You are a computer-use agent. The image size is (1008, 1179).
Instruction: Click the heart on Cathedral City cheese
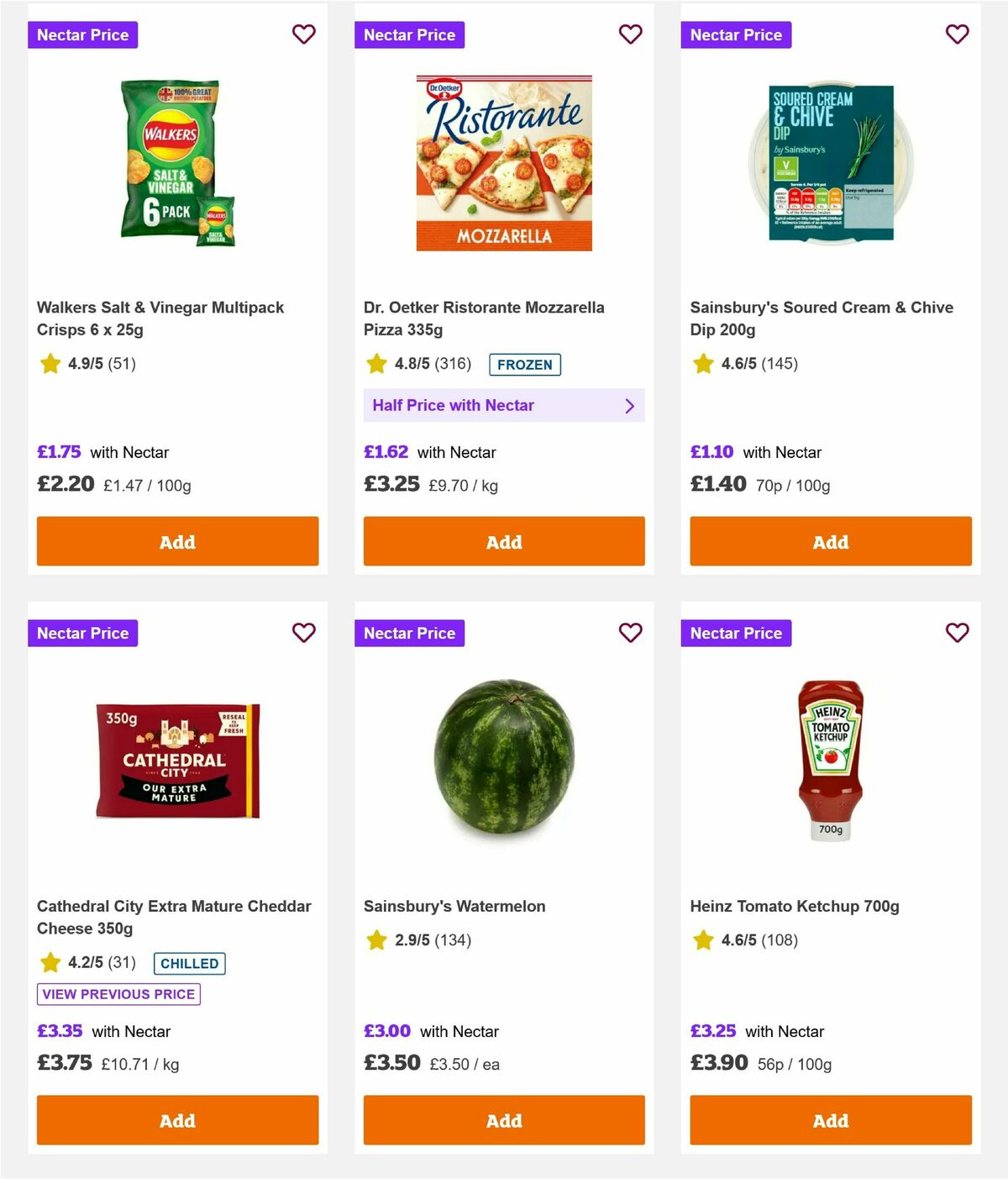[303, 633]
